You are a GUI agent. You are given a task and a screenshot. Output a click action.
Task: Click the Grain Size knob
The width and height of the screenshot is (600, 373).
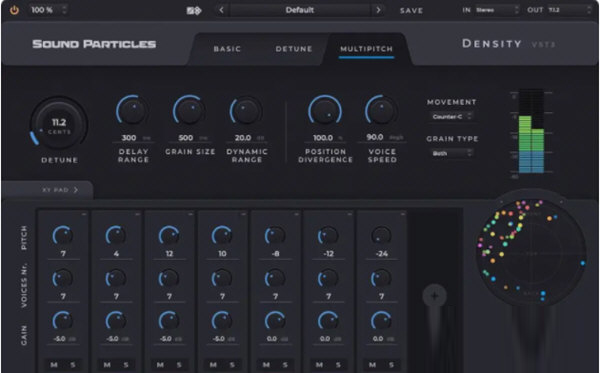pos(189,111)
